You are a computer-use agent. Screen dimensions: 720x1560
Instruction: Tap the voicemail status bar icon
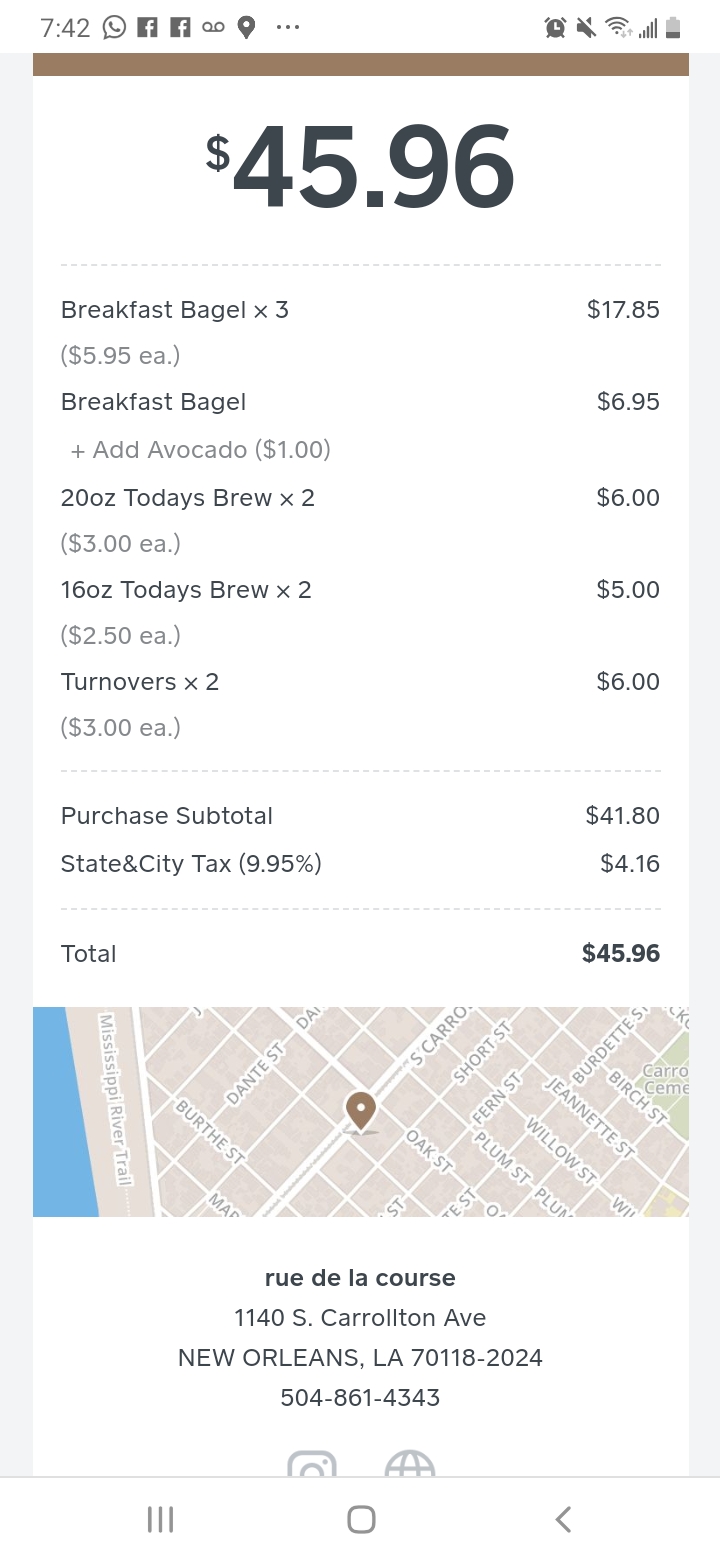click(213, 27)
